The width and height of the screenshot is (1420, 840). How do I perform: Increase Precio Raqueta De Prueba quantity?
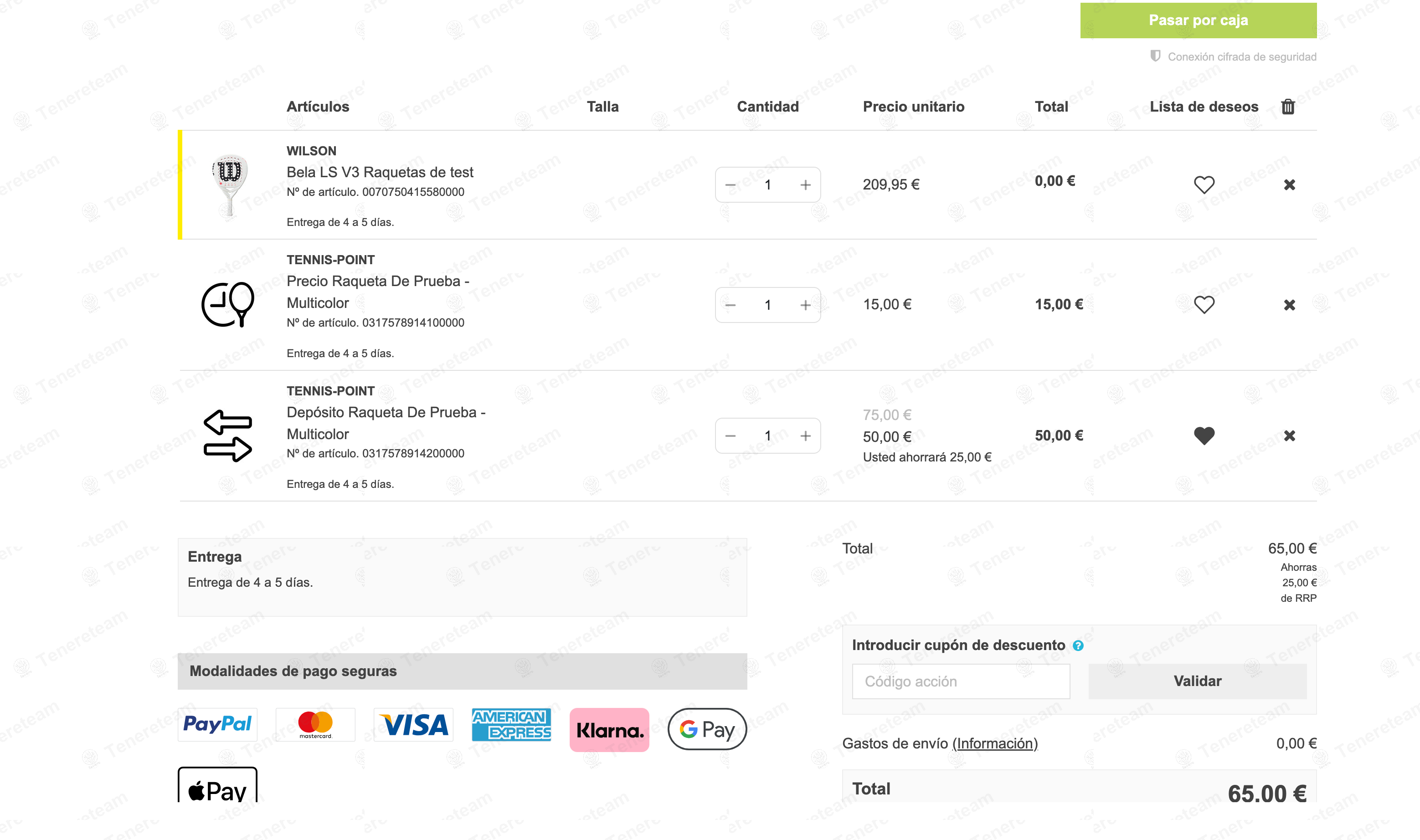coord(805,306)
